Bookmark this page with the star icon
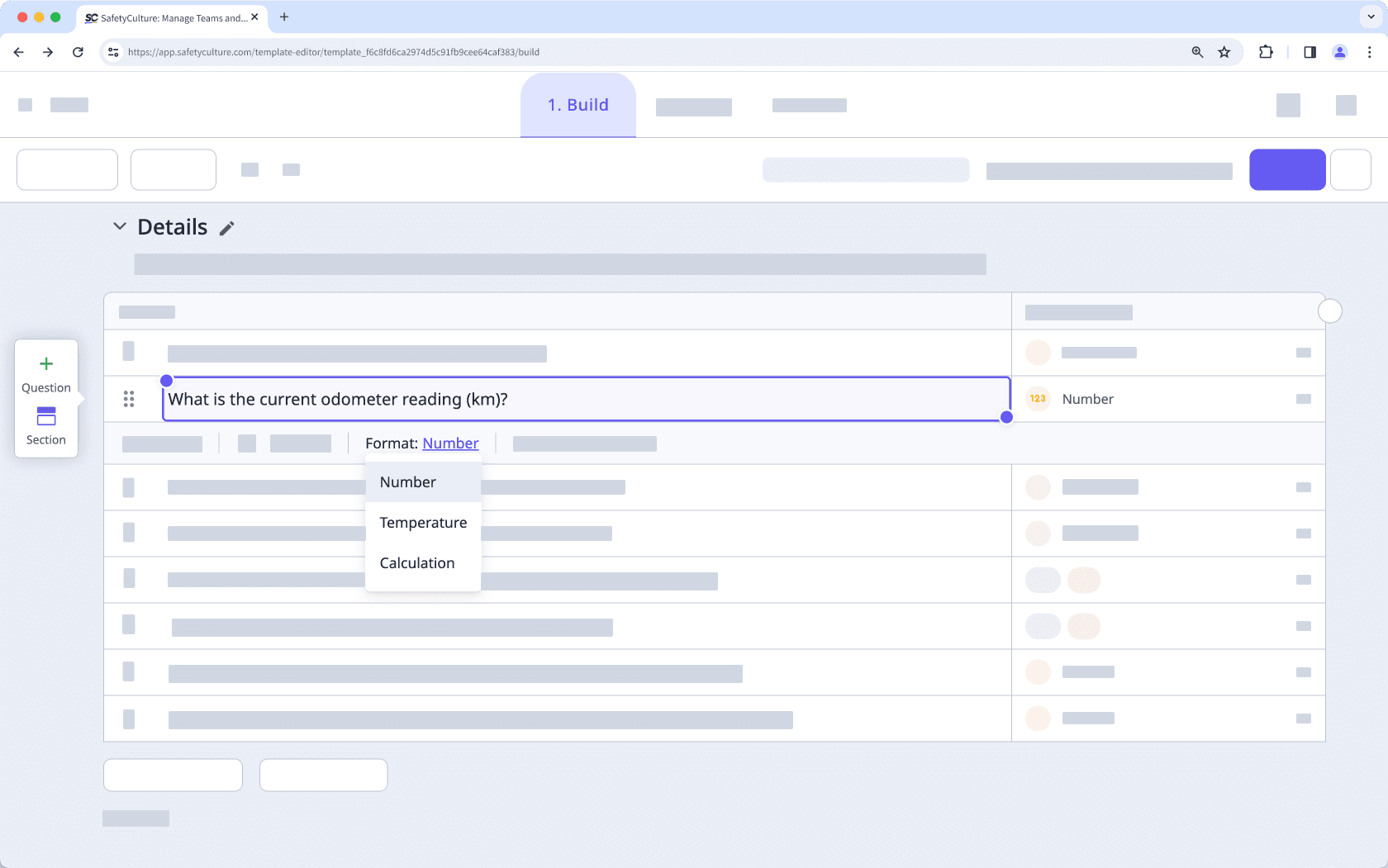The width and height of the screenshot is (1388, 868). click(x=1224, y=52)
